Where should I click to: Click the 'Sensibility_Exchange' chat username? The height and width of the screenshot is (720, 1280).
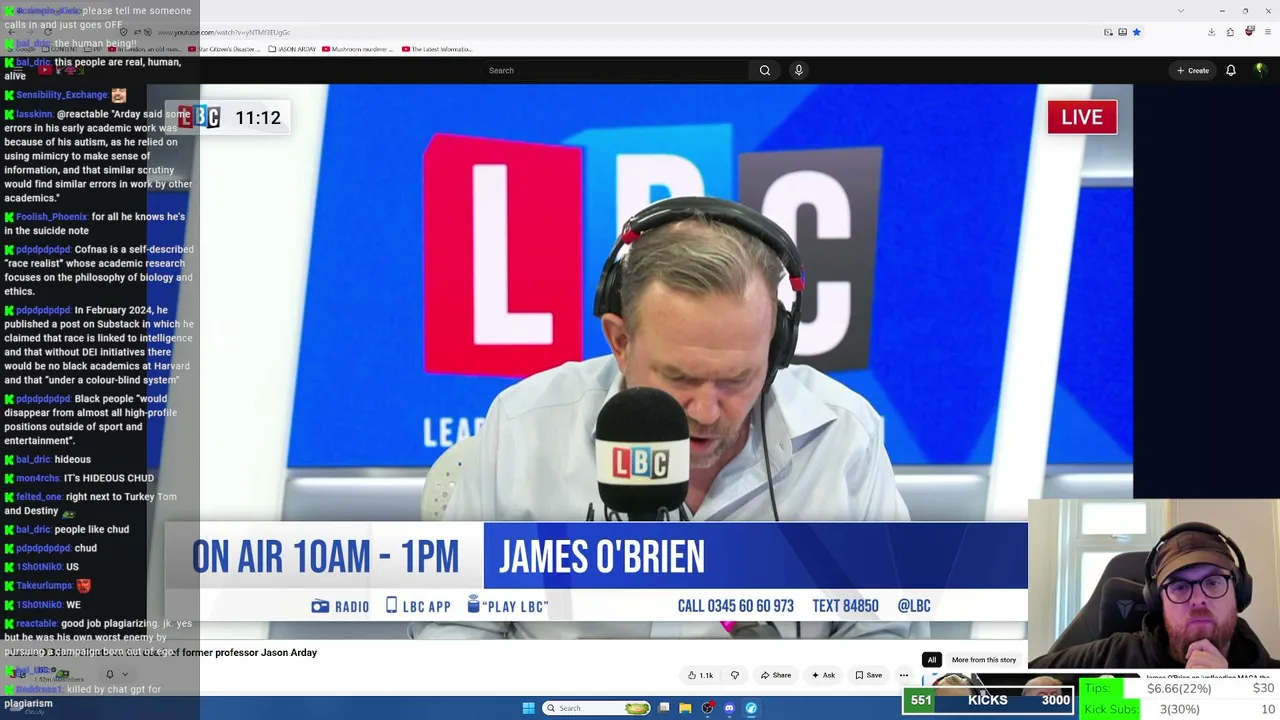(61, 95)
